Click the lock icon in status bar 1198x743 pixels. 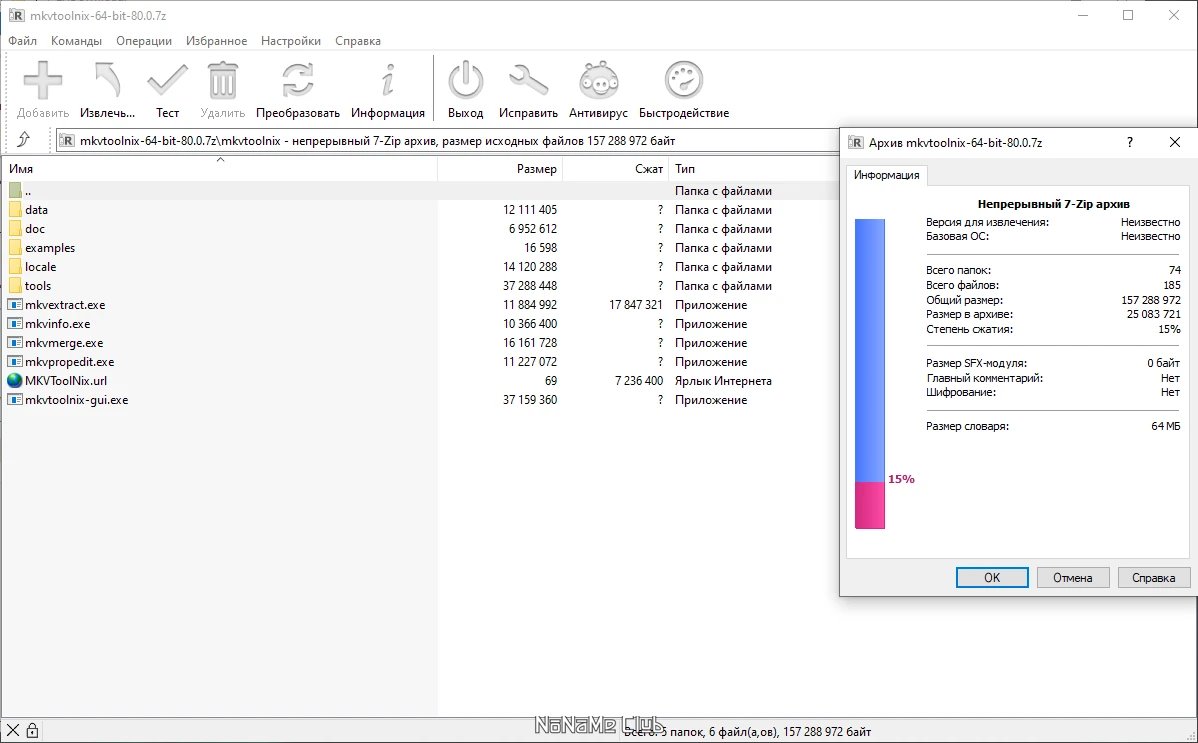32,731
